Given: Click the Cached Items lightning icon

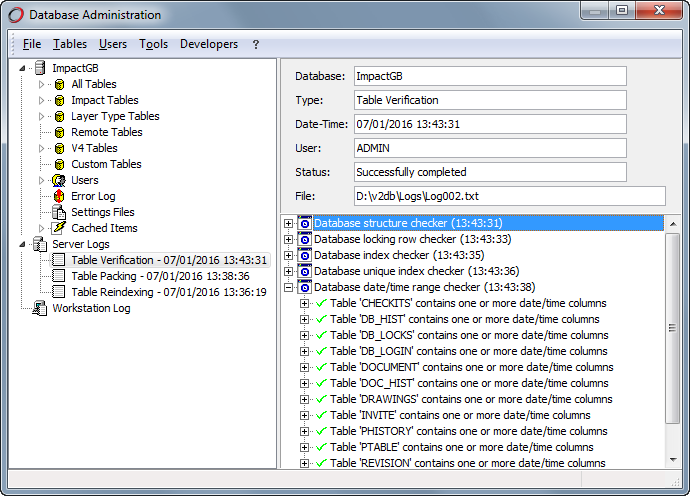Looking at the screenshot, I should [59, 228].
